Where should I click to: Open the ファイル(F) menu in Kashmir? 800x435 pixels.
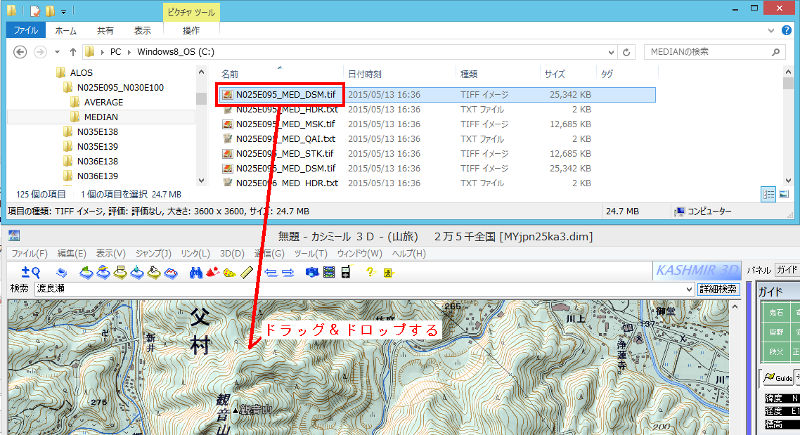click(29, 254)
